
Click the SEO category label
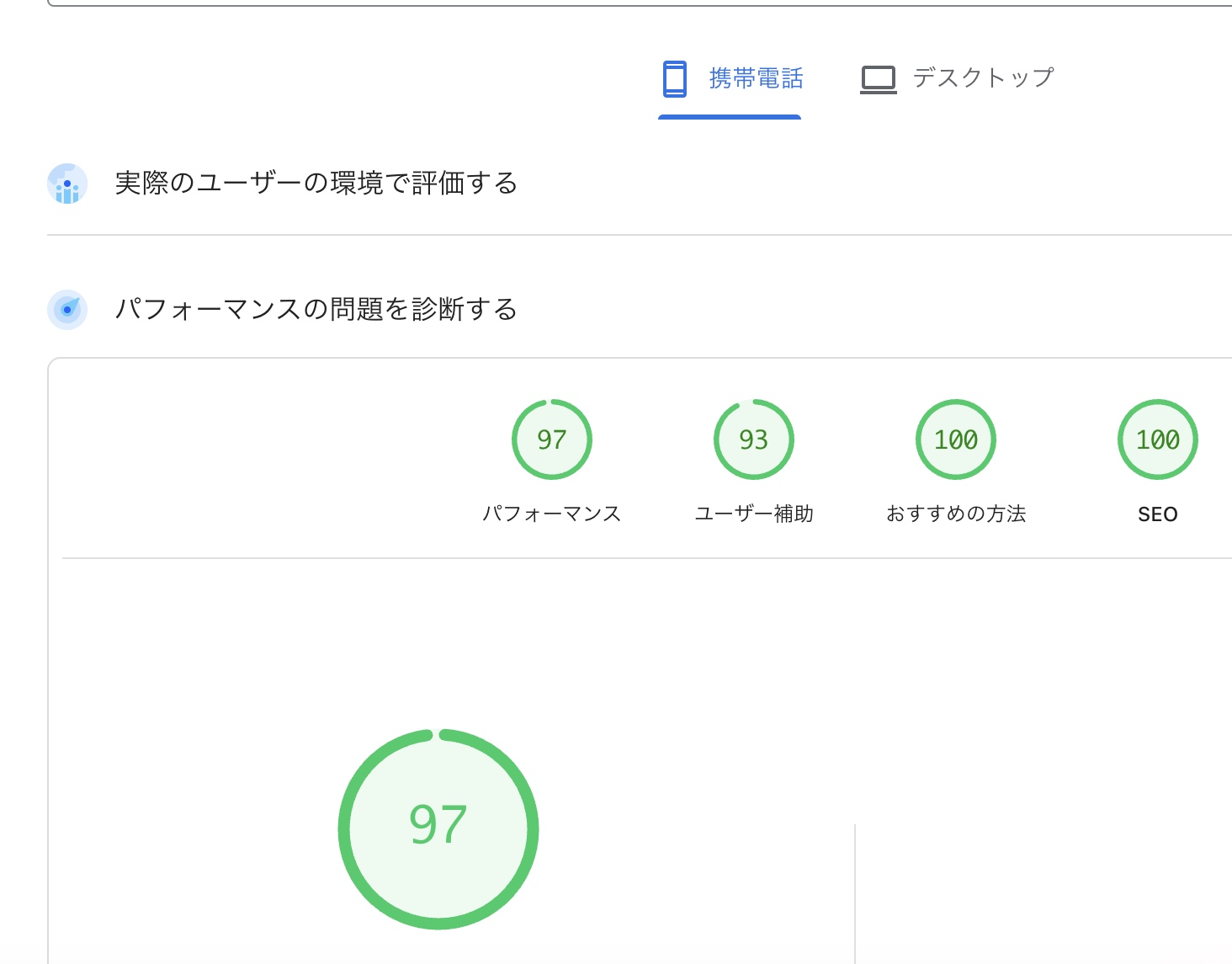coord(1158,514)
